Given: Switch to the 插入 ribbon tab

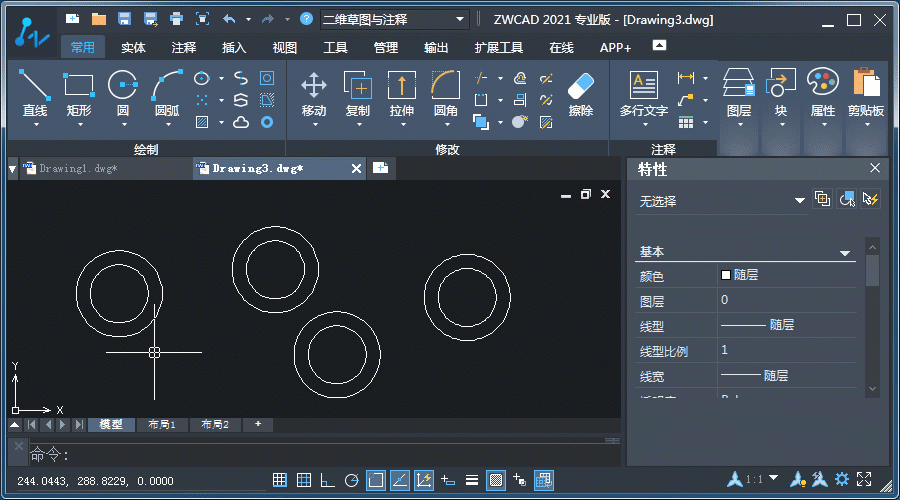Looking at the screenshot, I should tap(234, 47).
